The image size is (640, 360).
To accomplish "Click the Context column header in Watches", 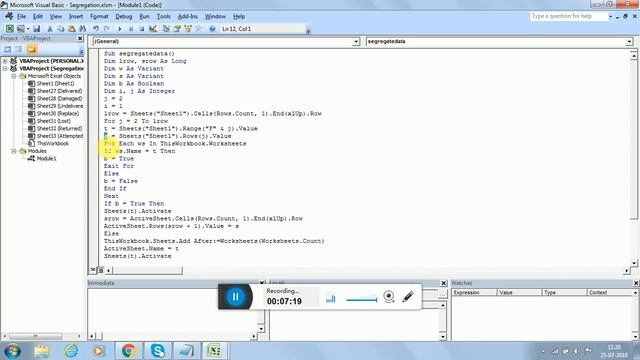I will (x=609, y=293).
